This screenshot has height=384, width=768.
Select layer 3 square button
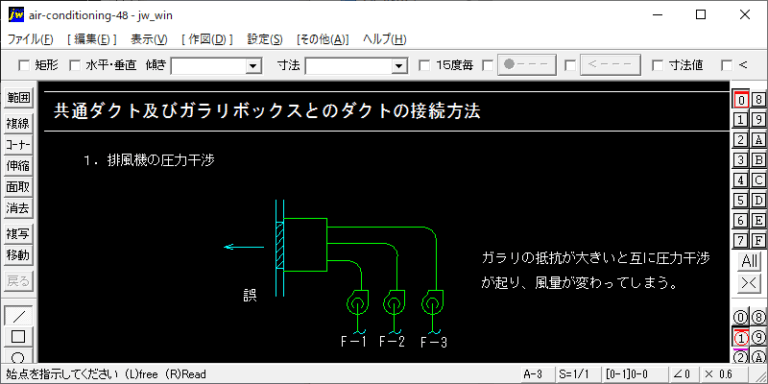click(x=741, y=160)
